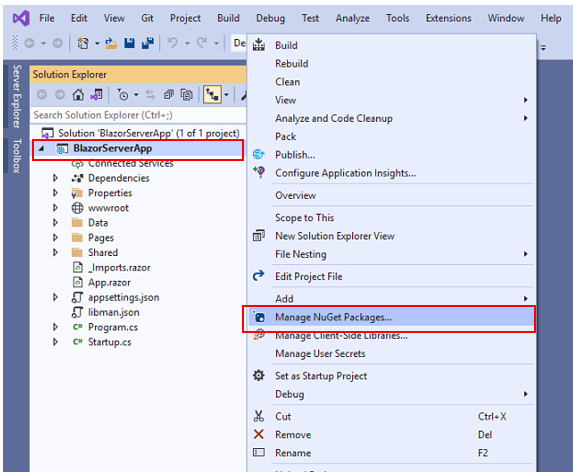The height and width of the screenshot is (473, 573).
Task: Click Solution Explorer back arrow icon
Action: point(42,95)
